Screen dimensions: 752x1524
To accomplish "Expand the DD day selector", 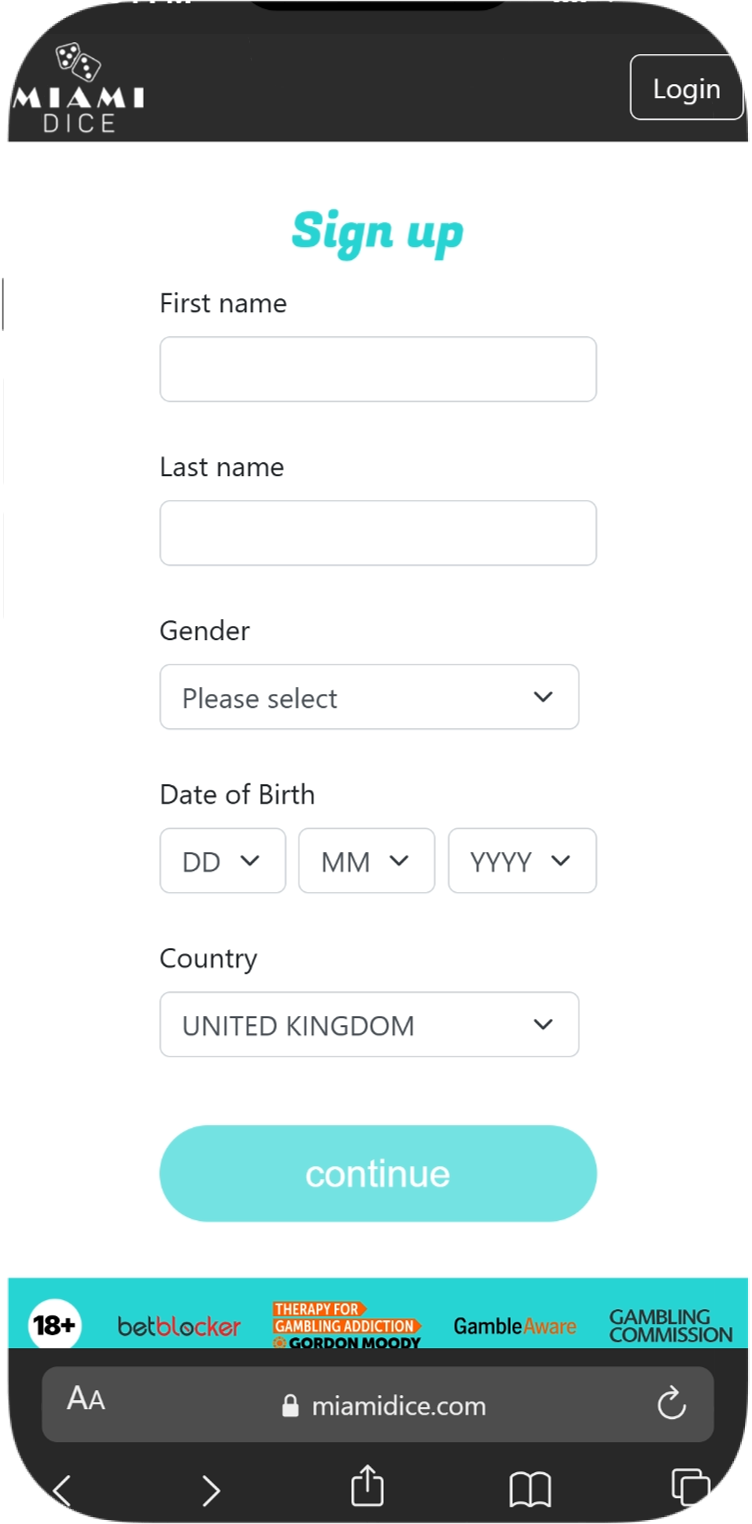I will [x=222, y=861].
